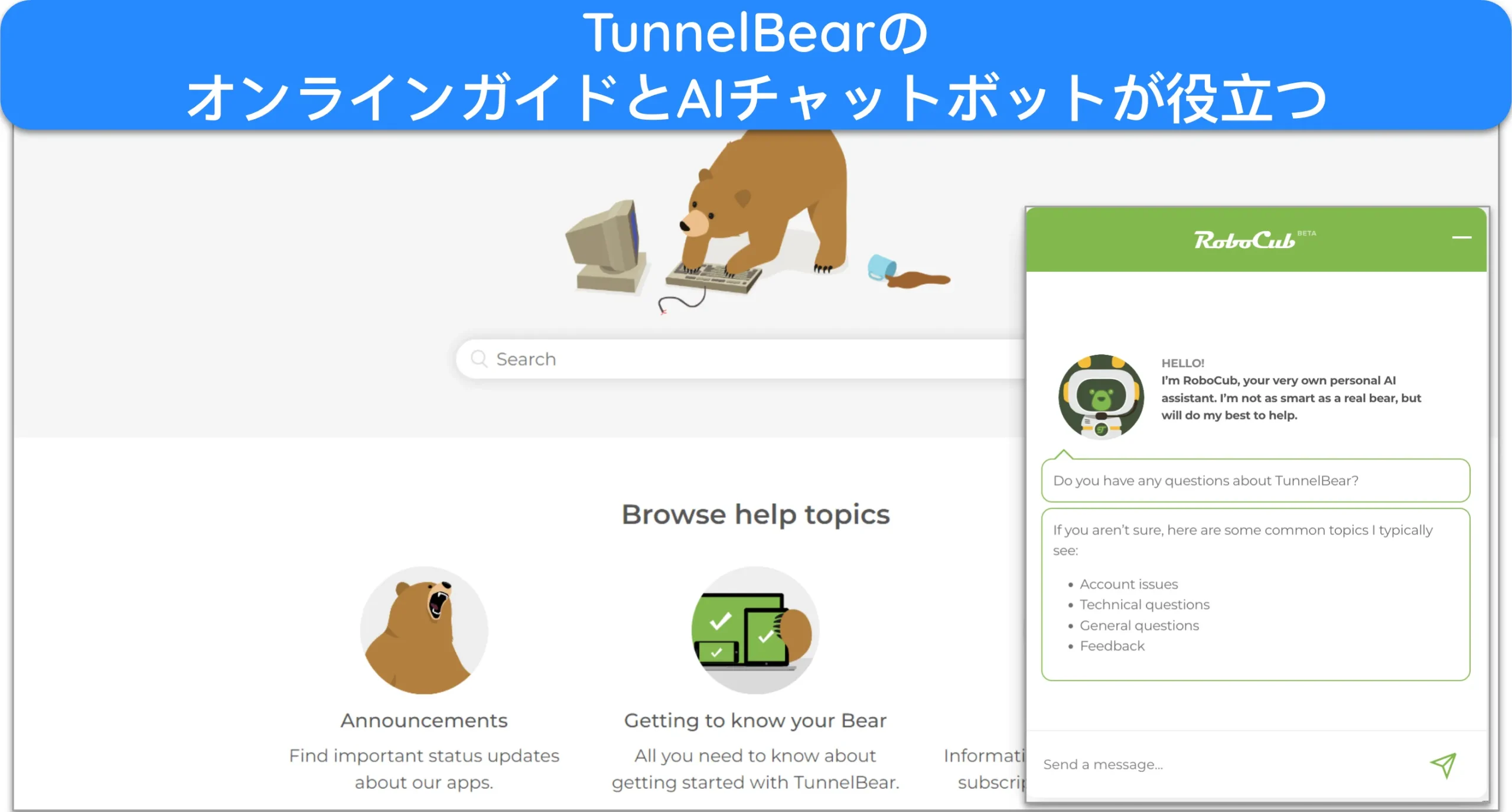1512x812 pixels.
Task: Select Feedback in chat list
Action: (x=1112, y=646)
